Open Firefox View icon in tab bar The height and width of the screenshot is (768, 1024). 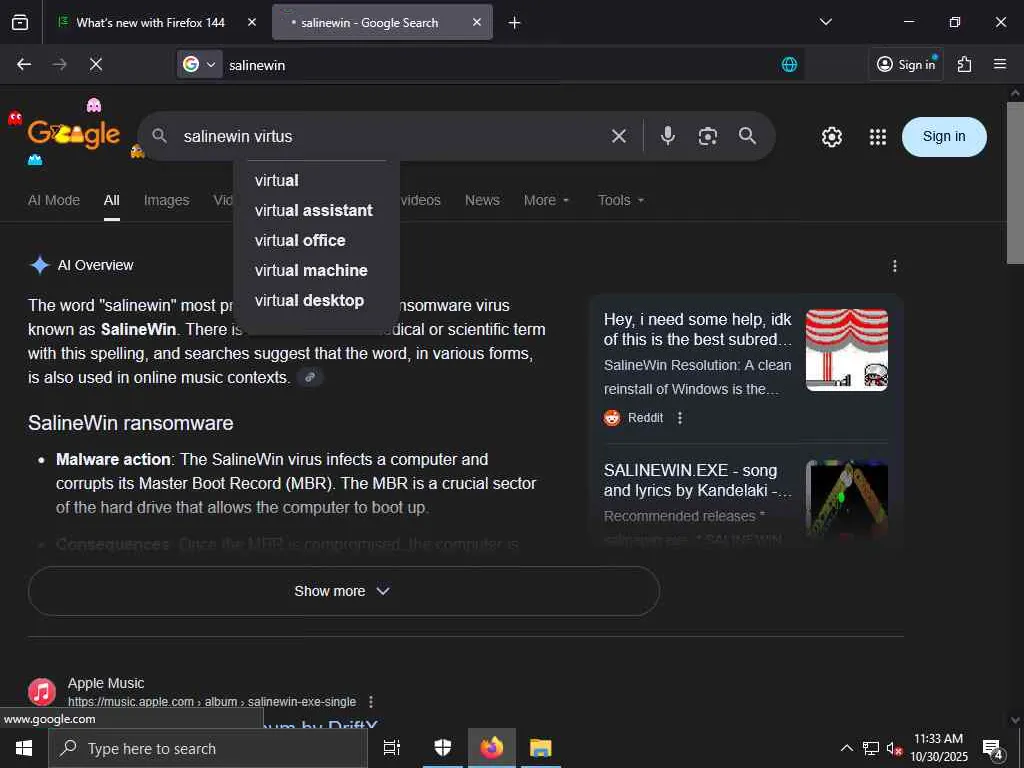20,22
